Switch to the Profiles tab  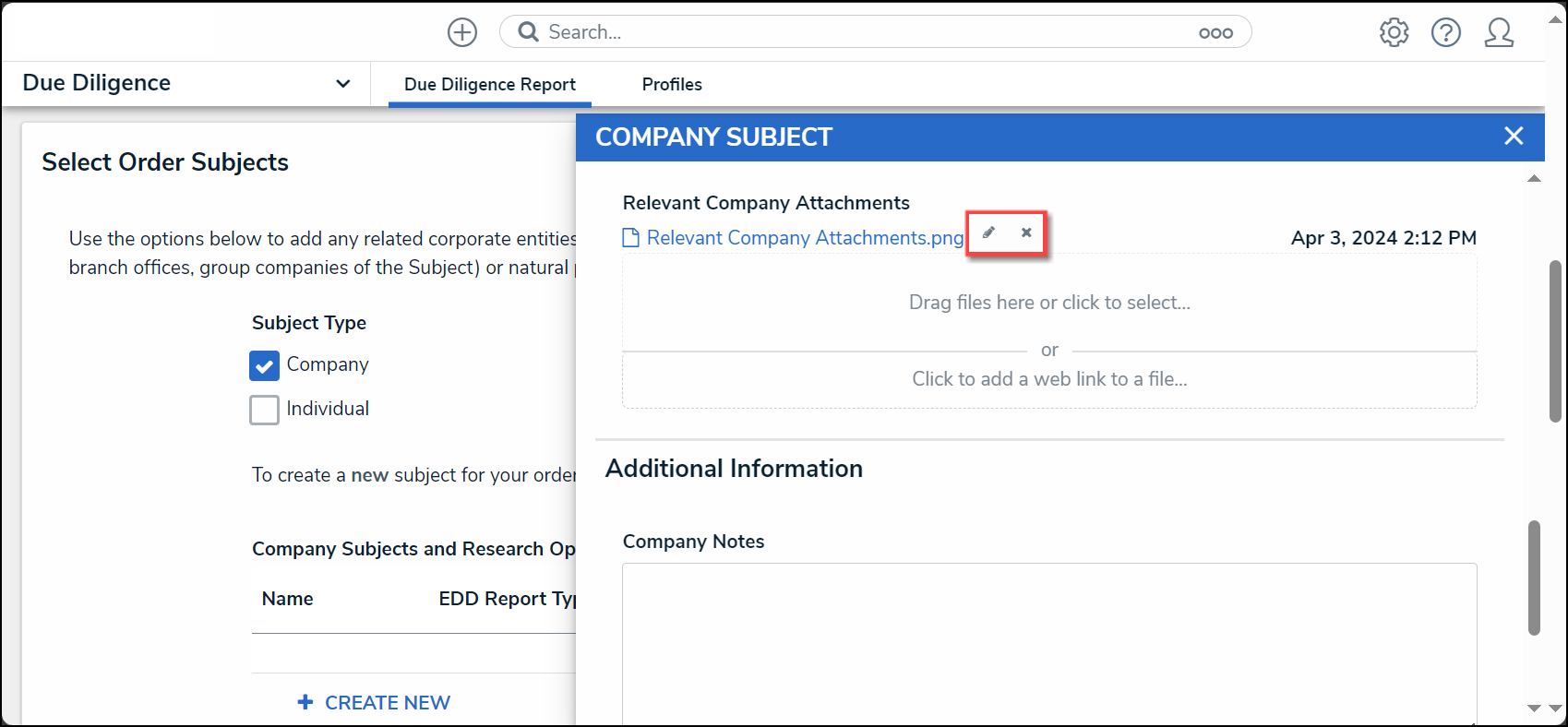[672, 84]
